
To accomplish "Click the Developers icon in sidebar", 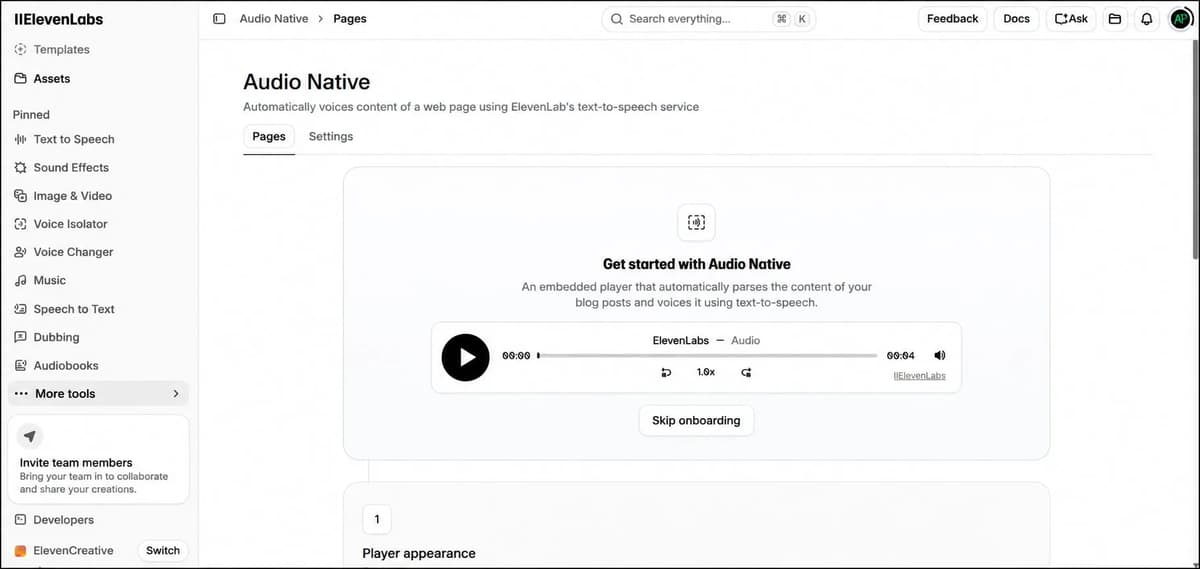I will (21, 520).
